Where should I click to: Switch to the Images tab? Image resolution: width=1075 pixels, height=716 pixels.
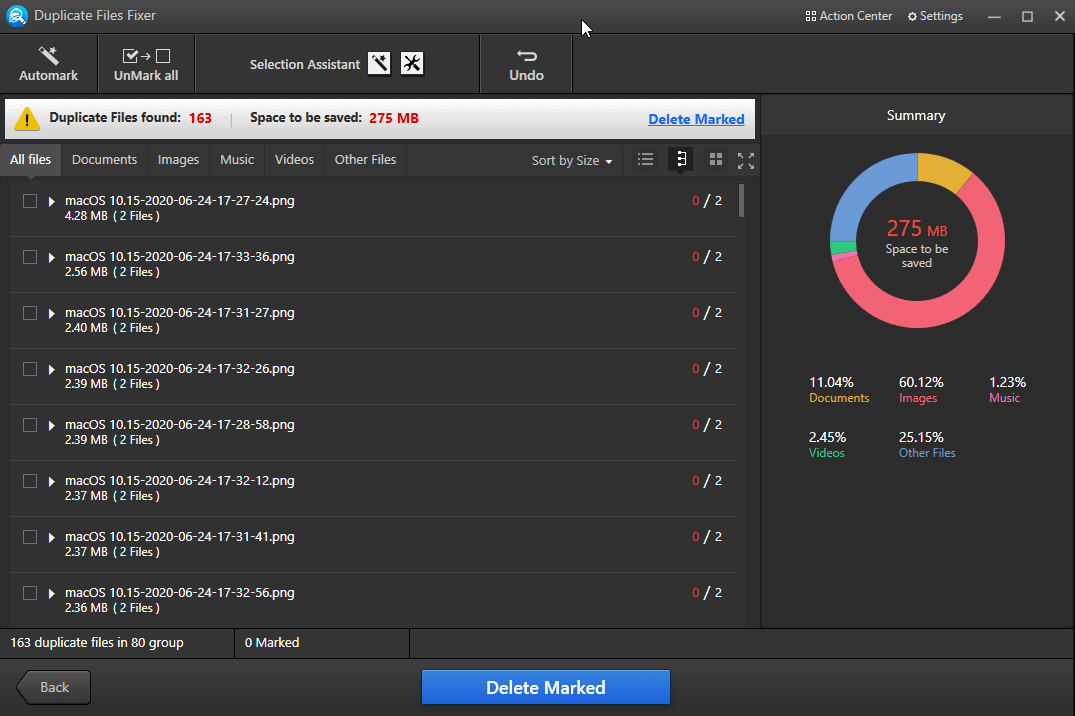pyautogui.click(x=177, y=159)
